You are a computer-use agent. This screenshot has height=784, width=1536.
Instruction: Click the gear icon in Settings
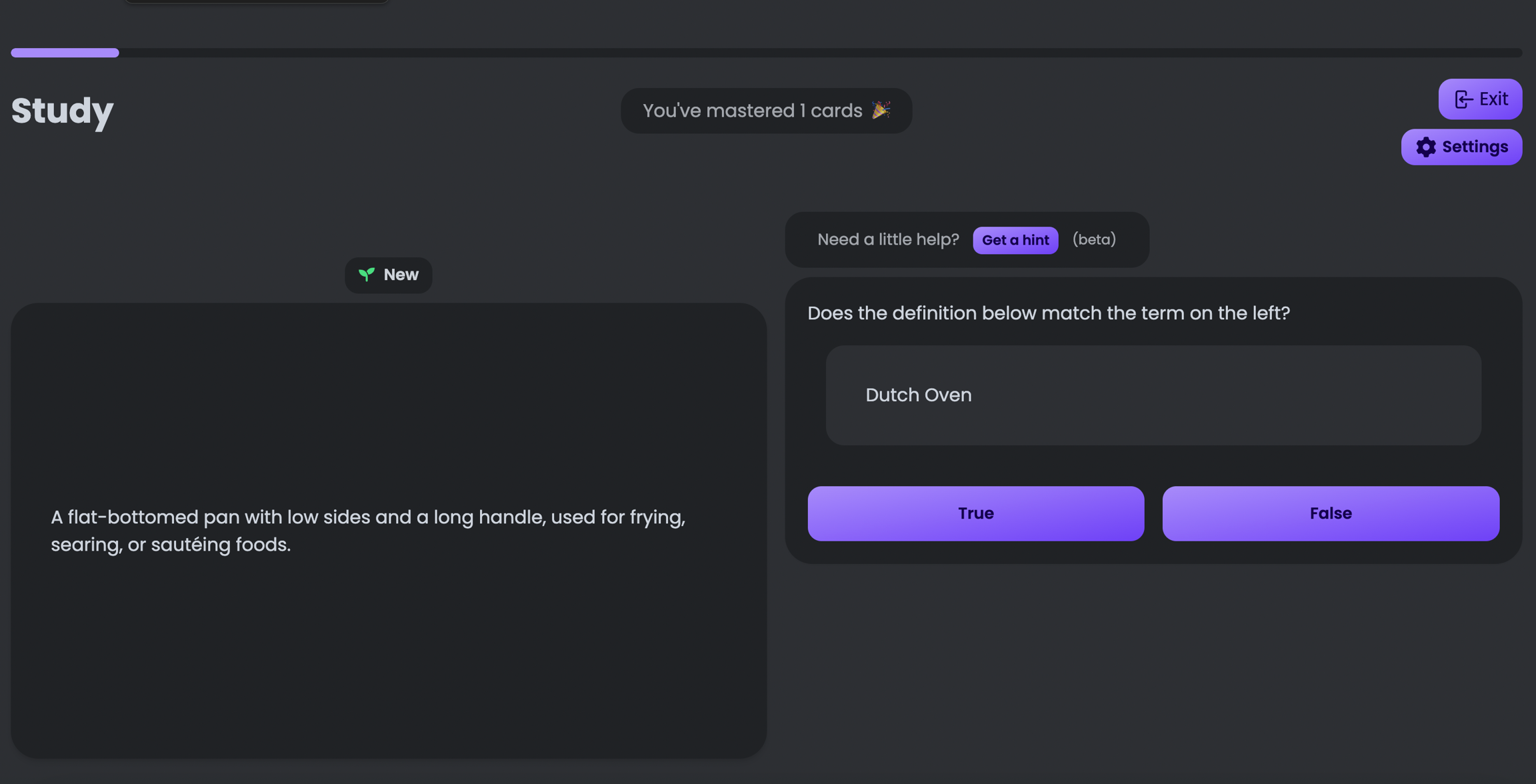(x=1425, y=147)
